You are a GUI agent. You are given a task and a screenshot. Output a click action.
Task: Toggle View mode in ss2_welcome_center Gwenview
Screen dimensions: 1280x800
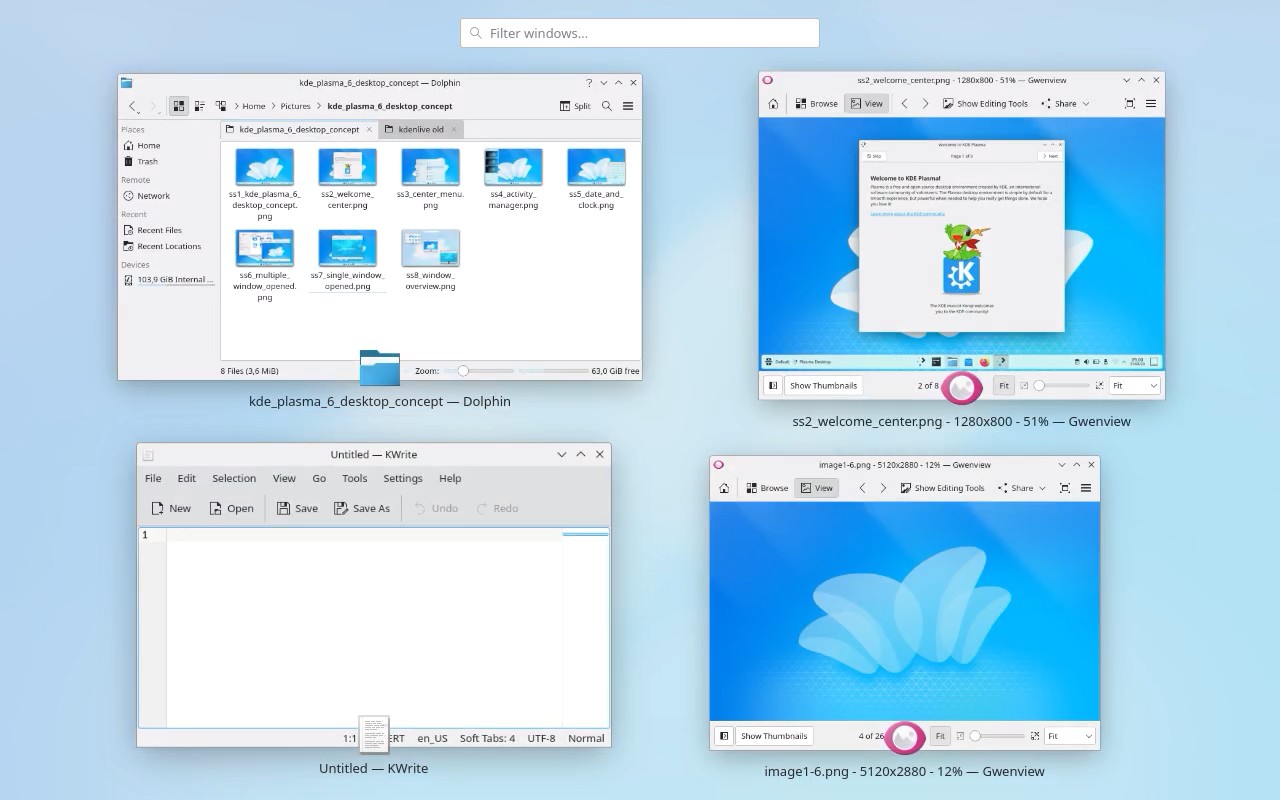[x=866, y=104]
